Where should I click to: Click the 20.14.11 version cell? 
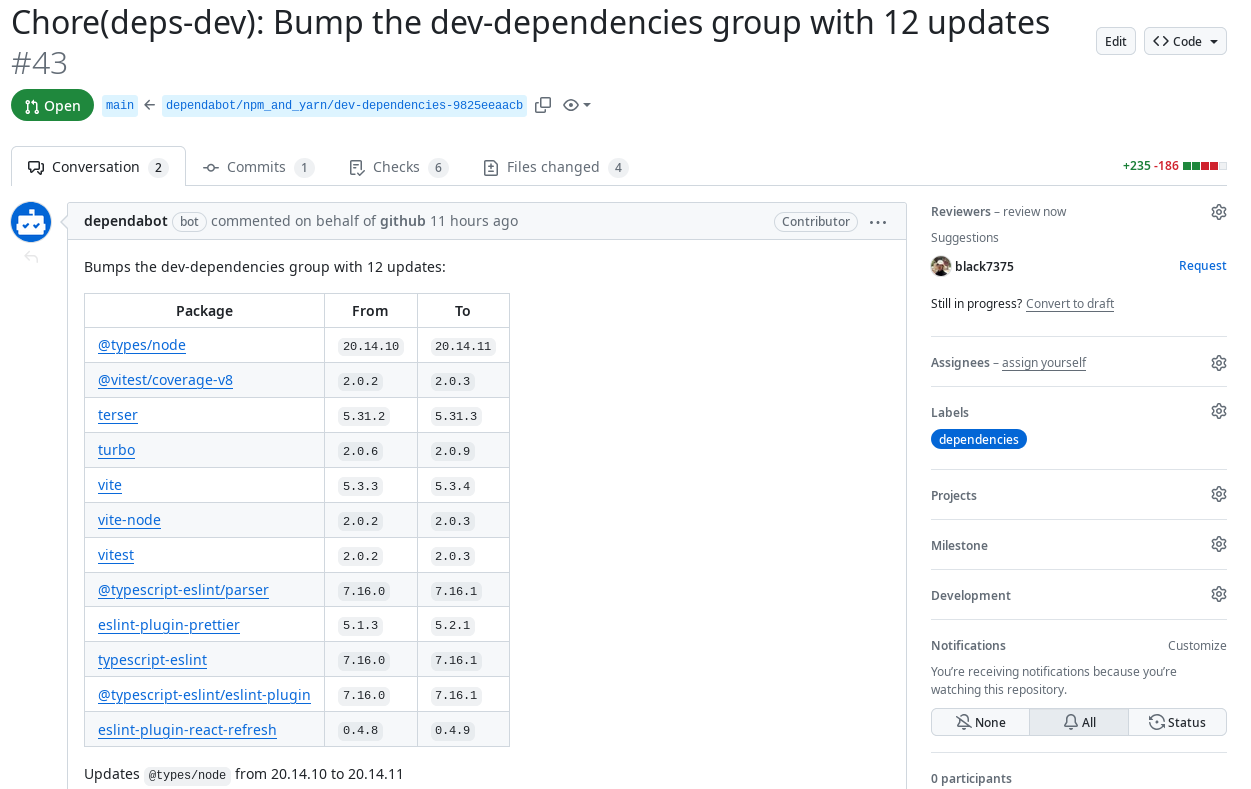[463, 346]
